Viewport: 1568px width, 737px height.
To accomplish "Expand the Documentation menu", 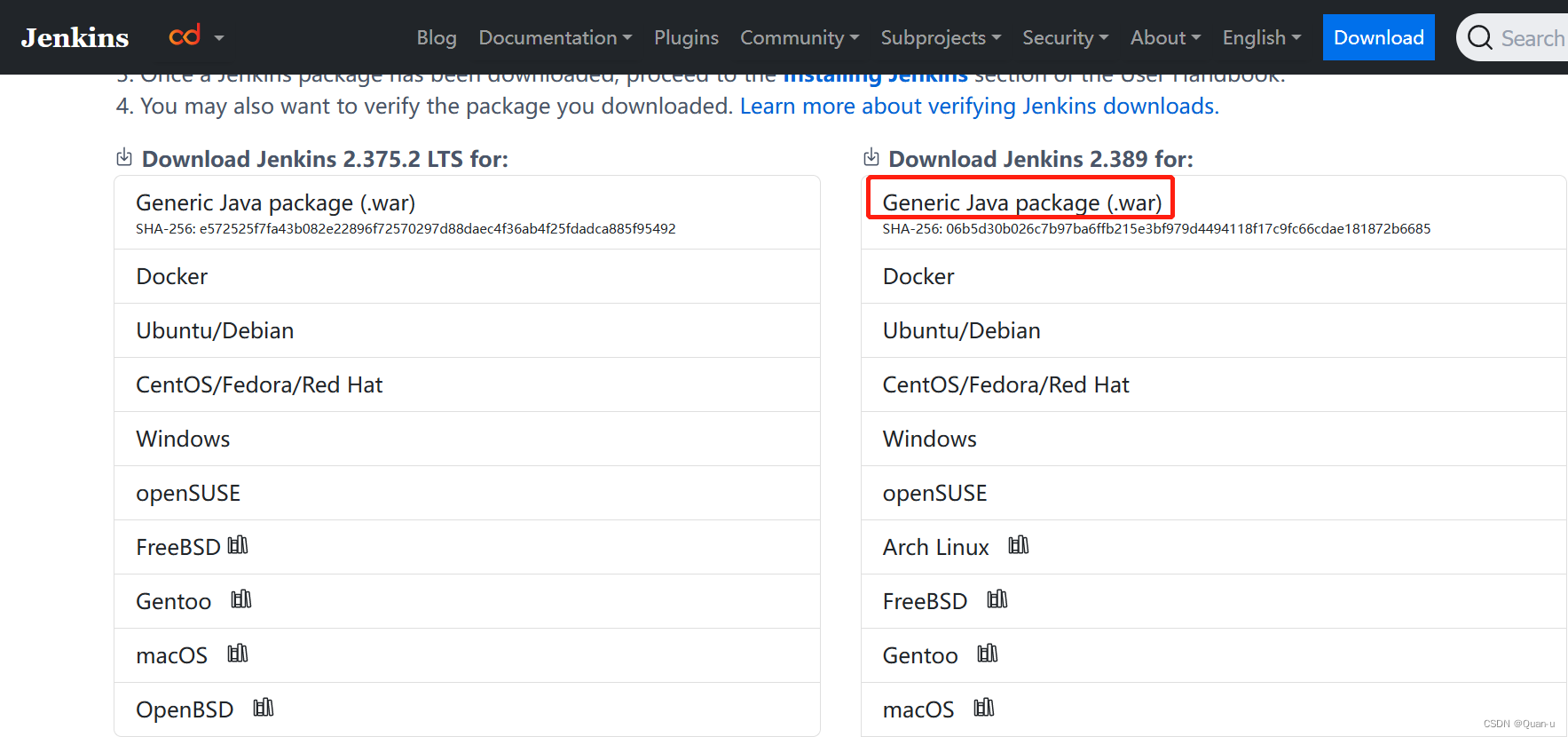I will [555, 37].
